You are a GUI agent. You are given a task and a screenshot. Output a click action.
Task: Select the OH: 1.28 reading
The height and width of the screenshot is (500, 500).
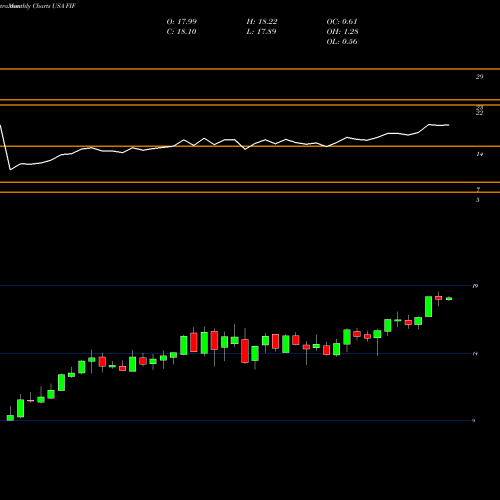click(342, 32)
